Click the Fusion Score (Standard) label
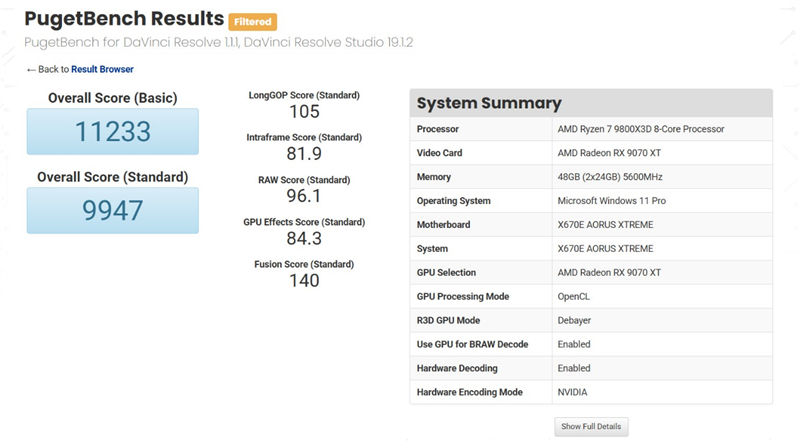 tap(304, 264)
